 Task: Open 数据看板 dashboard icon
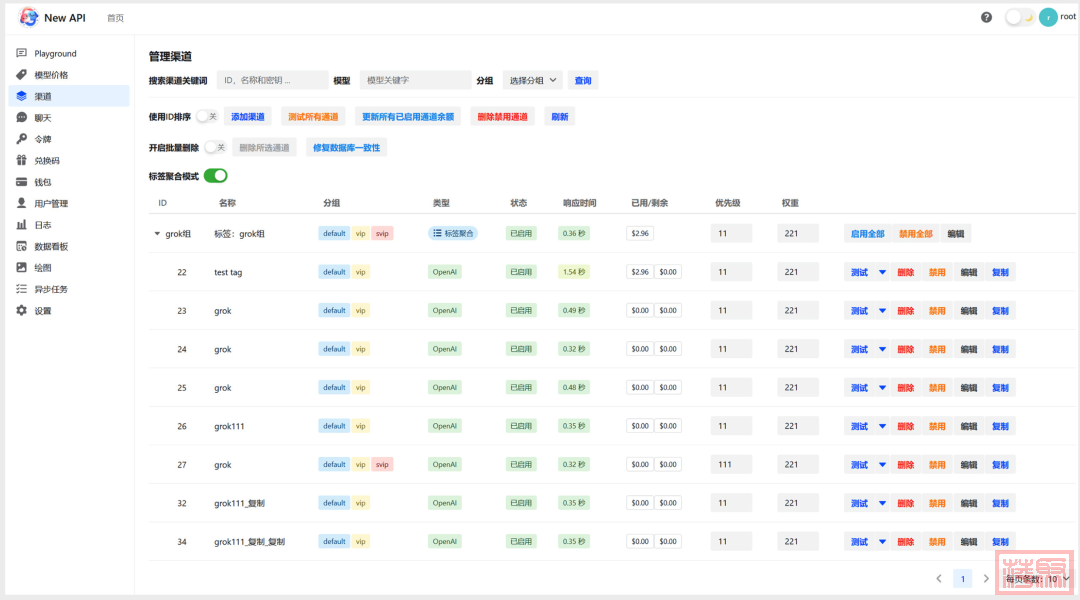[22, 246]
